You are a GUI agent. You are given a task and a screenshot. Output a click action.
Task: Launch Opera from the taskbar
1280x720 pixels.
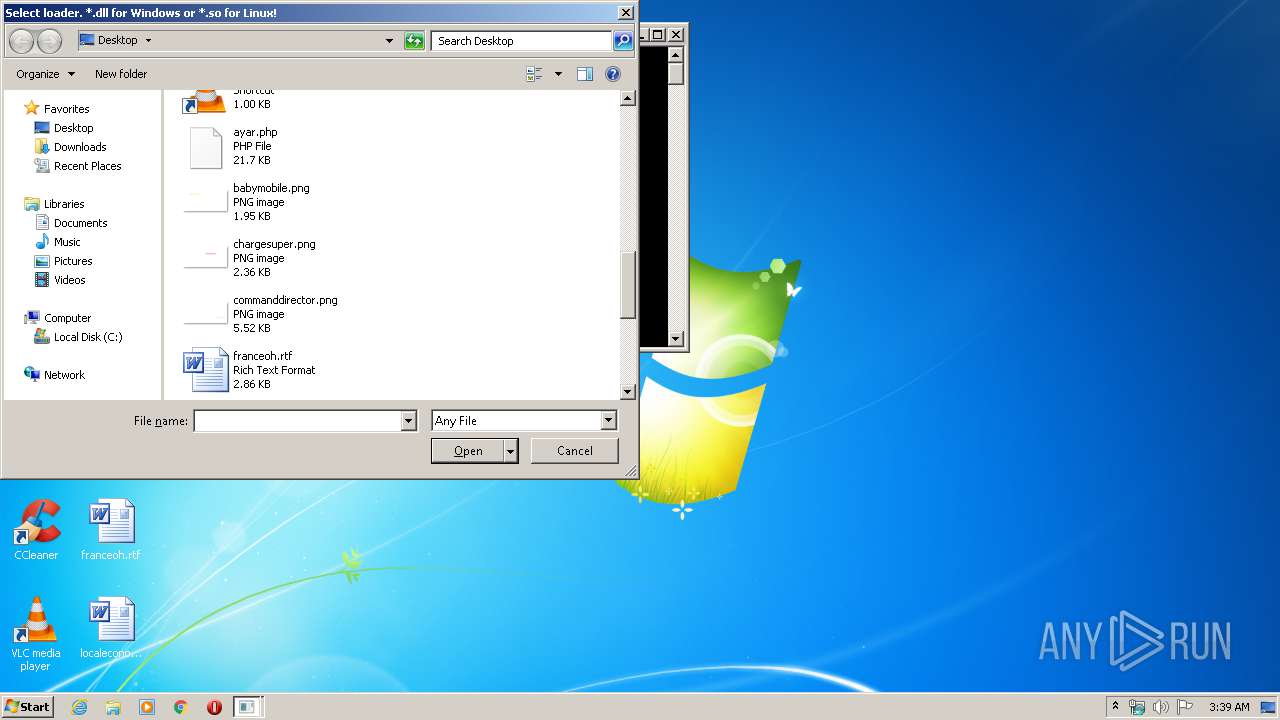[x=214, y=707]
